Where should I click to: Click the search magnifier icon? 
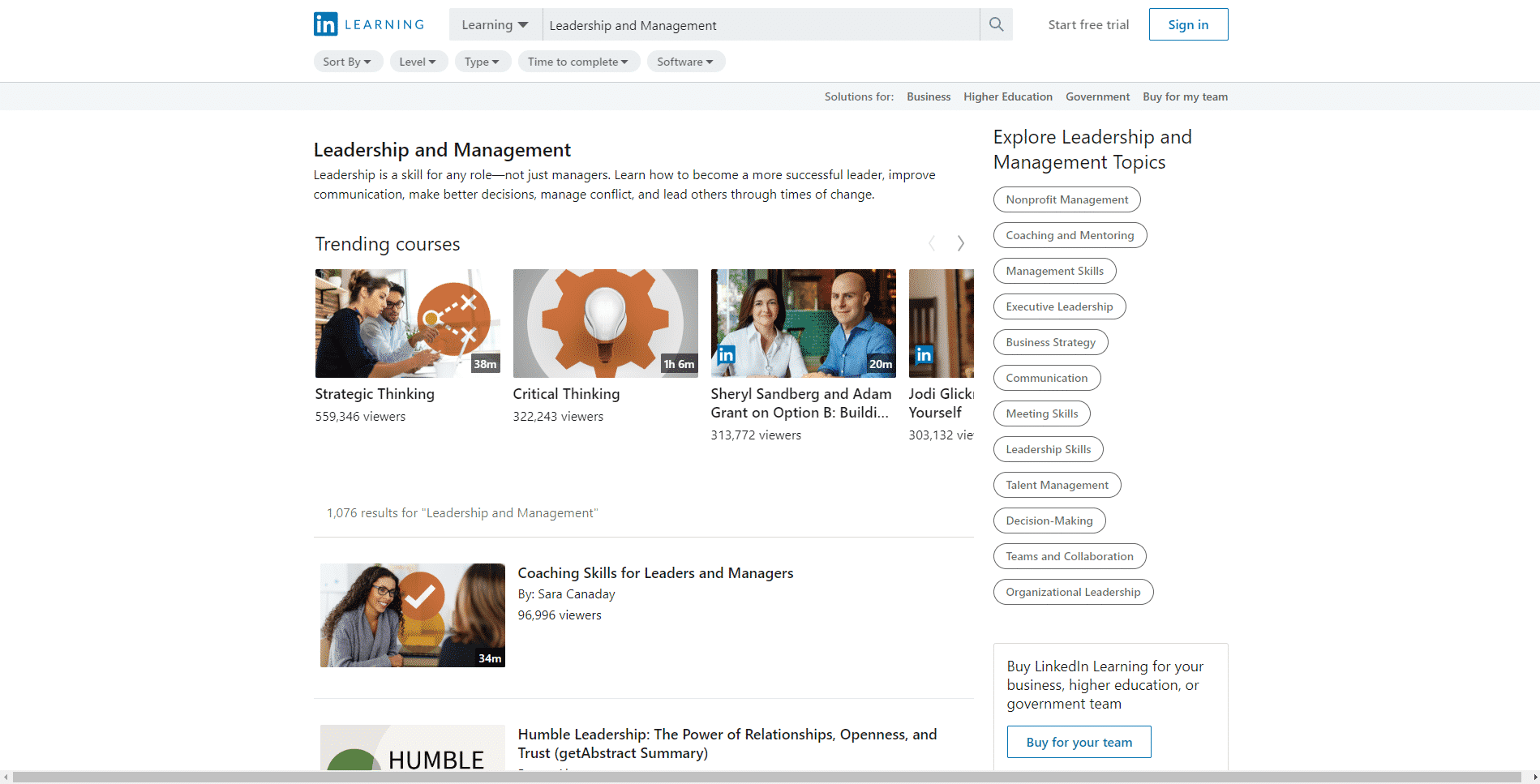click(996, 24)
